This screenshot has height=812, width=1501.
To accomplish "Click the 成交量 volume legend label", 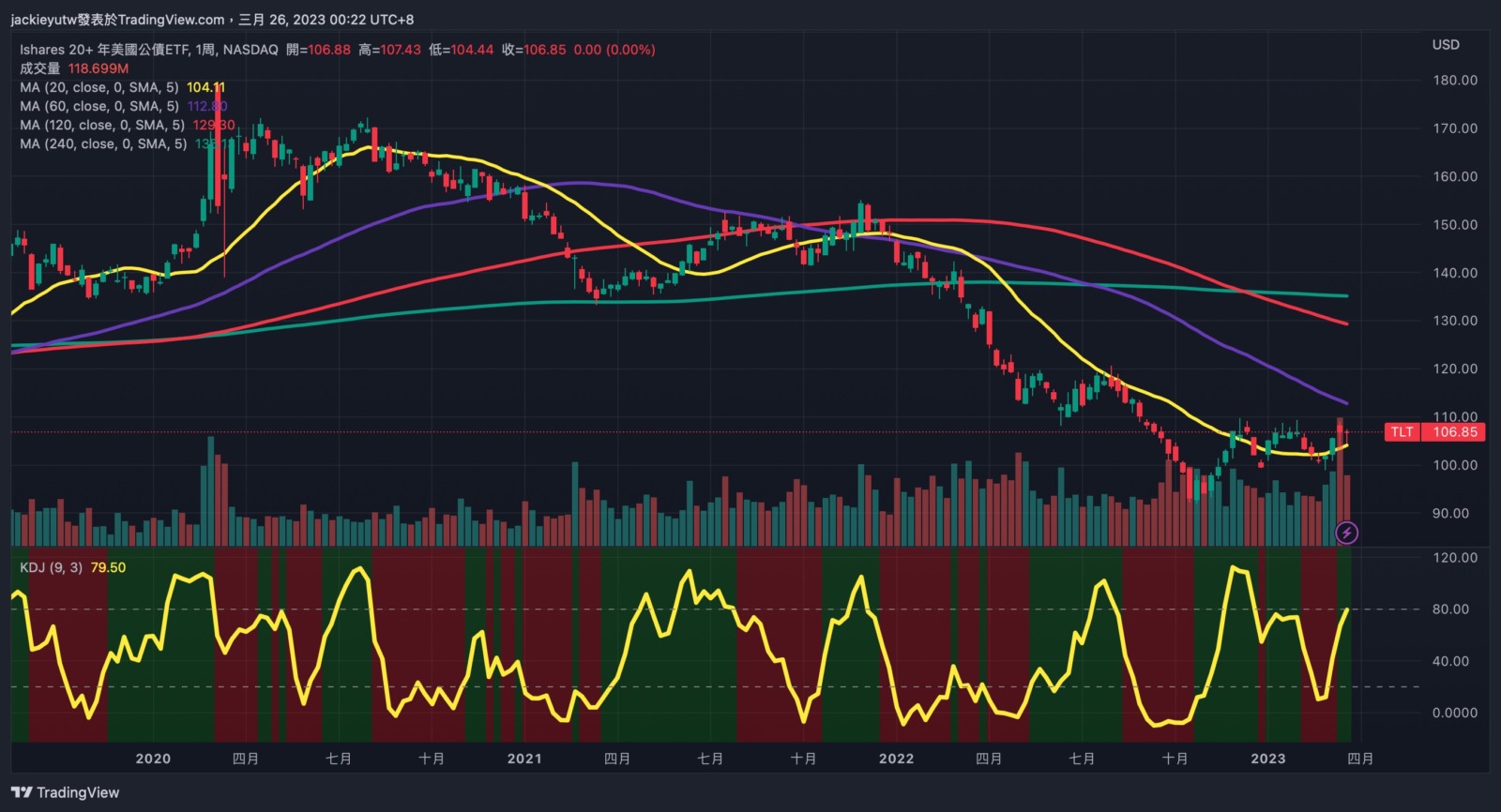I will click(x=40, y=68).
